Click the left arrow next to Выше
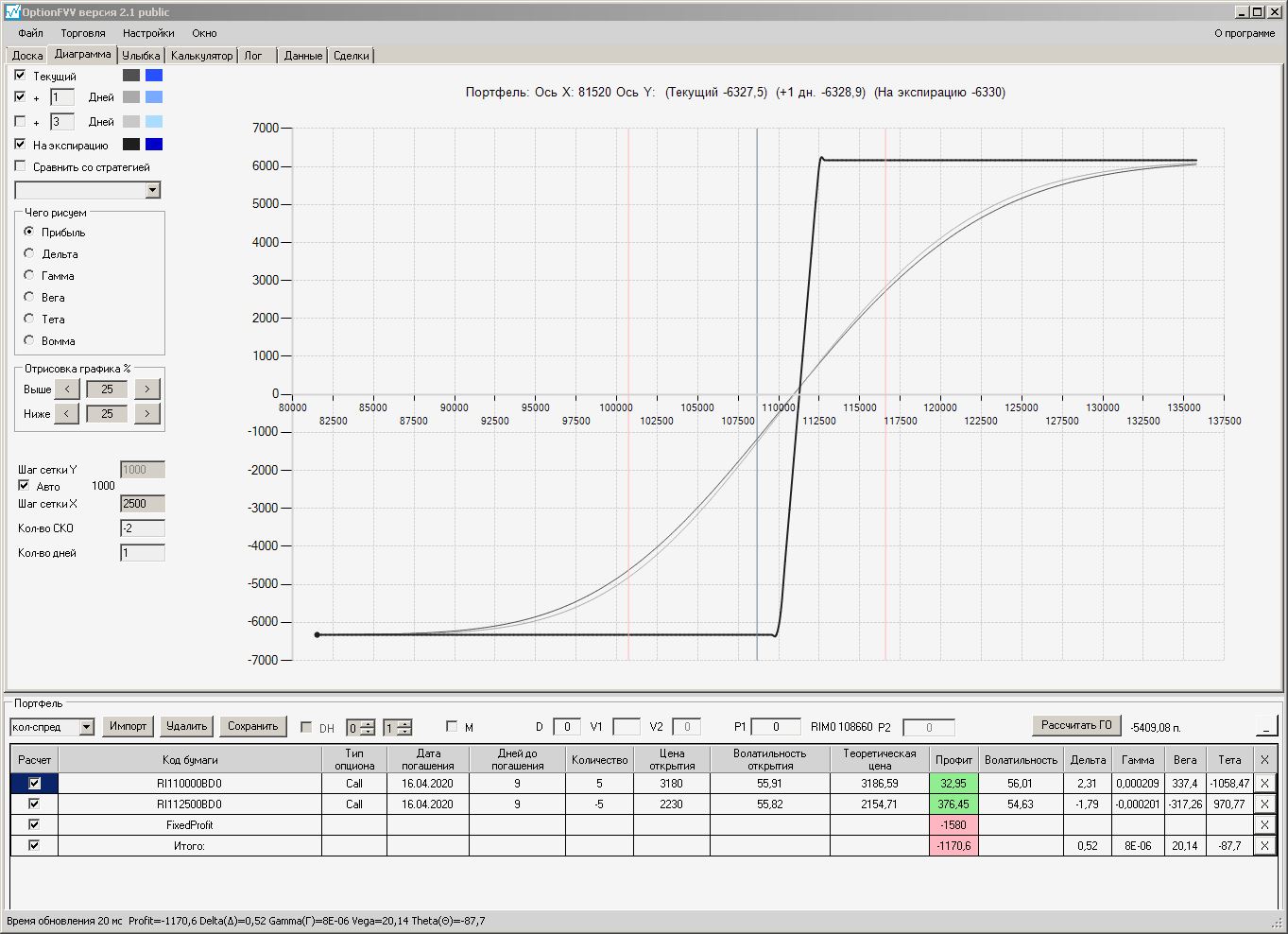The height and width of the screenshot is (934, 1288). 66,389
